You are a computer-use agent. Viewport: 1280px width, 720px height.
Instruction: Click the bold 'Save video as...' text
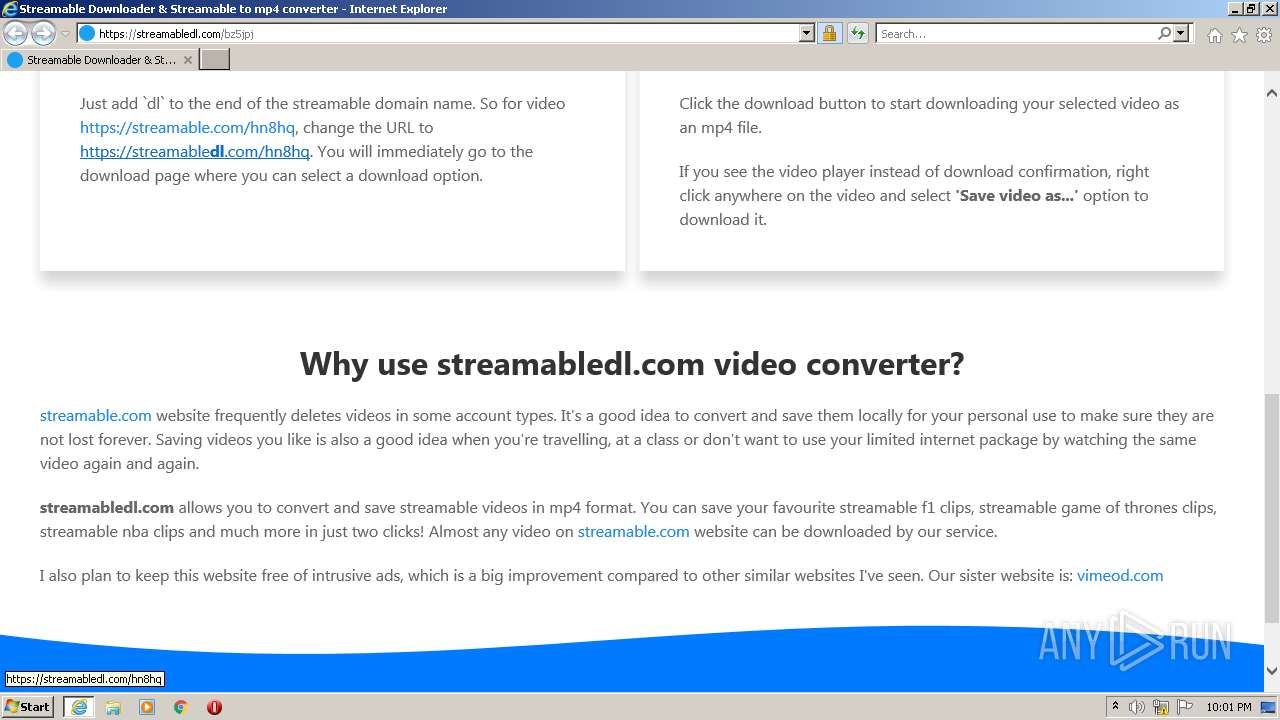[1016, 195]
